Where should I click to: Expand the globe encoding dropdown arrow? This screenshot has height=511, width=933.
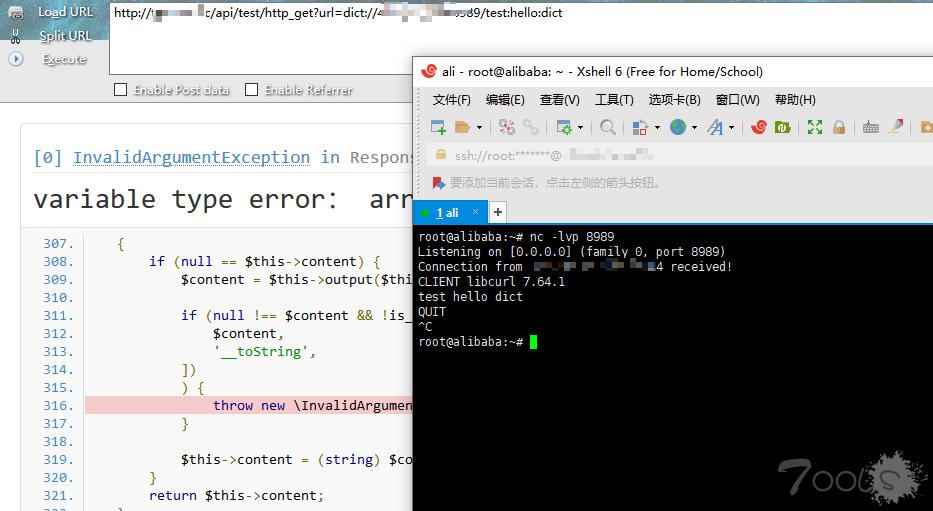click(x=694, y=127)
